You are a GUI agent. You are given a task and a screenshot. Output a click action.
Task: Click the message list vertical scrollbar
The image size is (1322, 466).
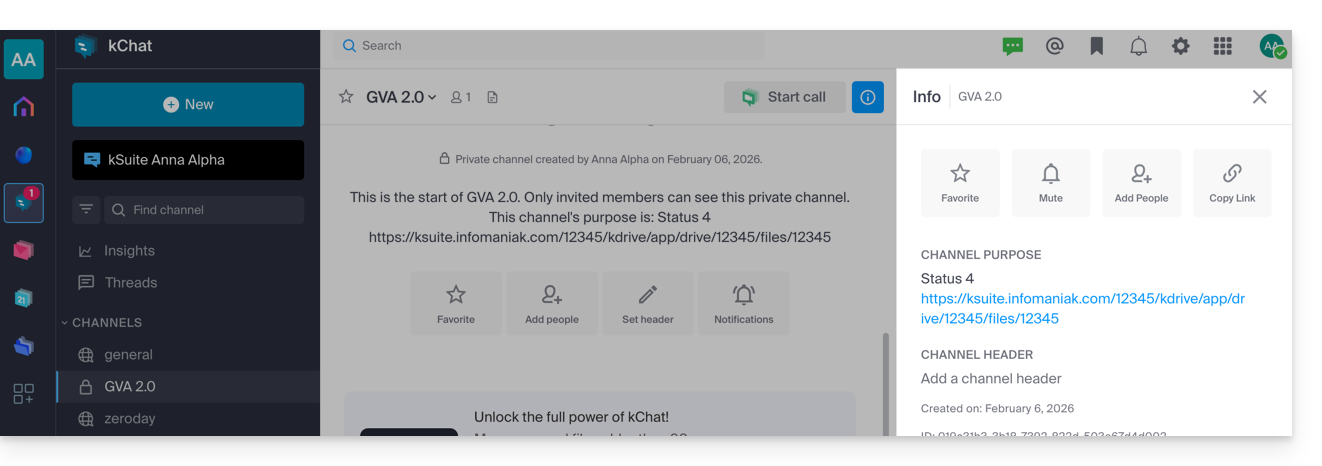click(885, 380)
